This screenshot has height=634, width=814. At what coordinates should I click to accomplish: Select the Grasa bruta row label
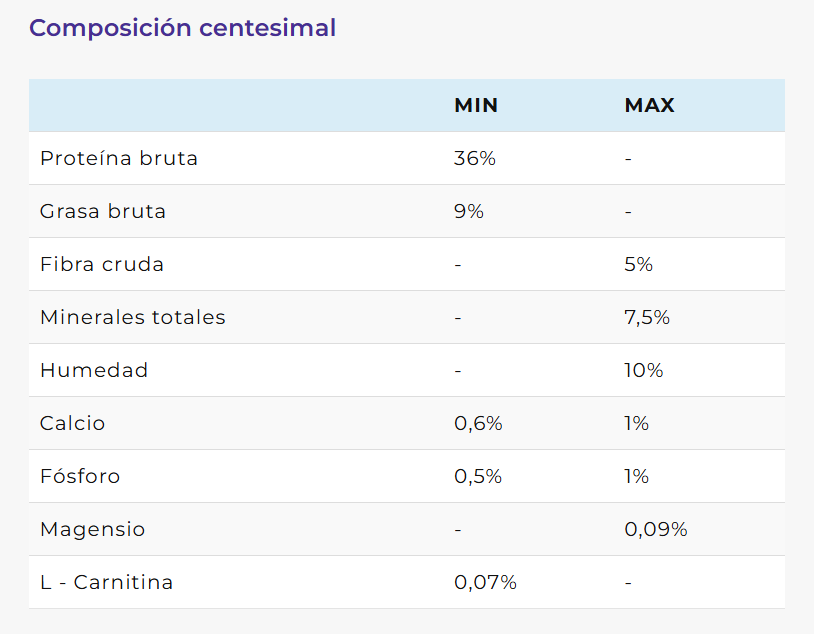pos(103,211)
